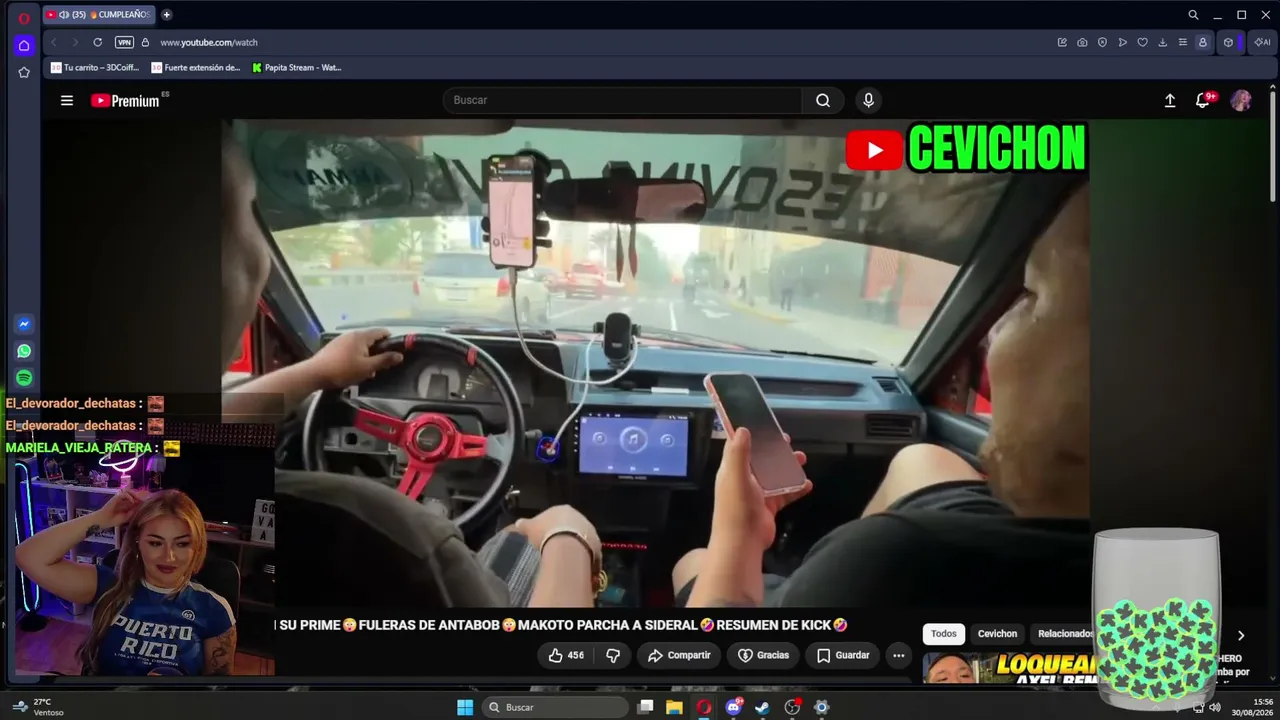Open Steam from the taskbar
1280x720 pixels.
763,707
